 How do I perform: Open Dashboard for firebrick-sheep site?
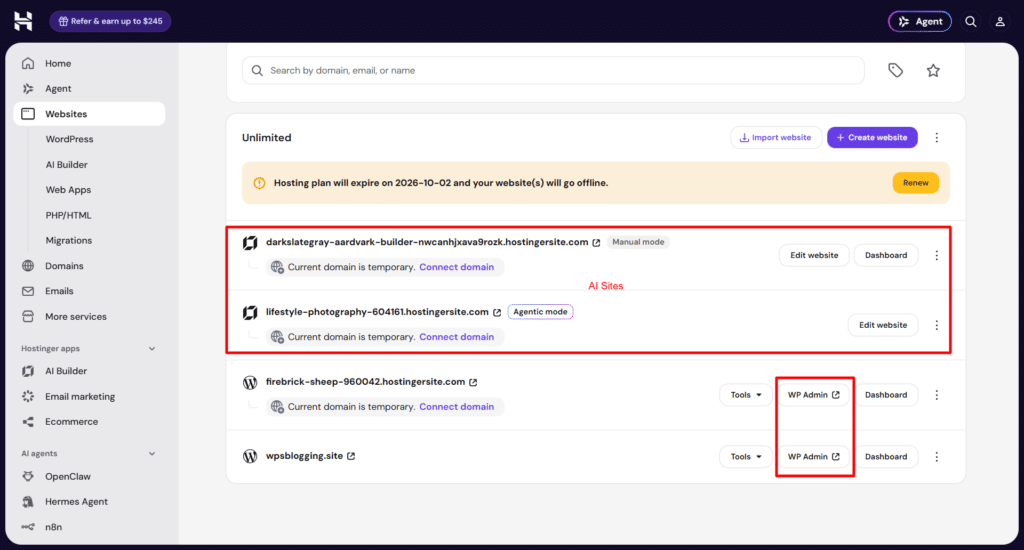coord(886,395)
